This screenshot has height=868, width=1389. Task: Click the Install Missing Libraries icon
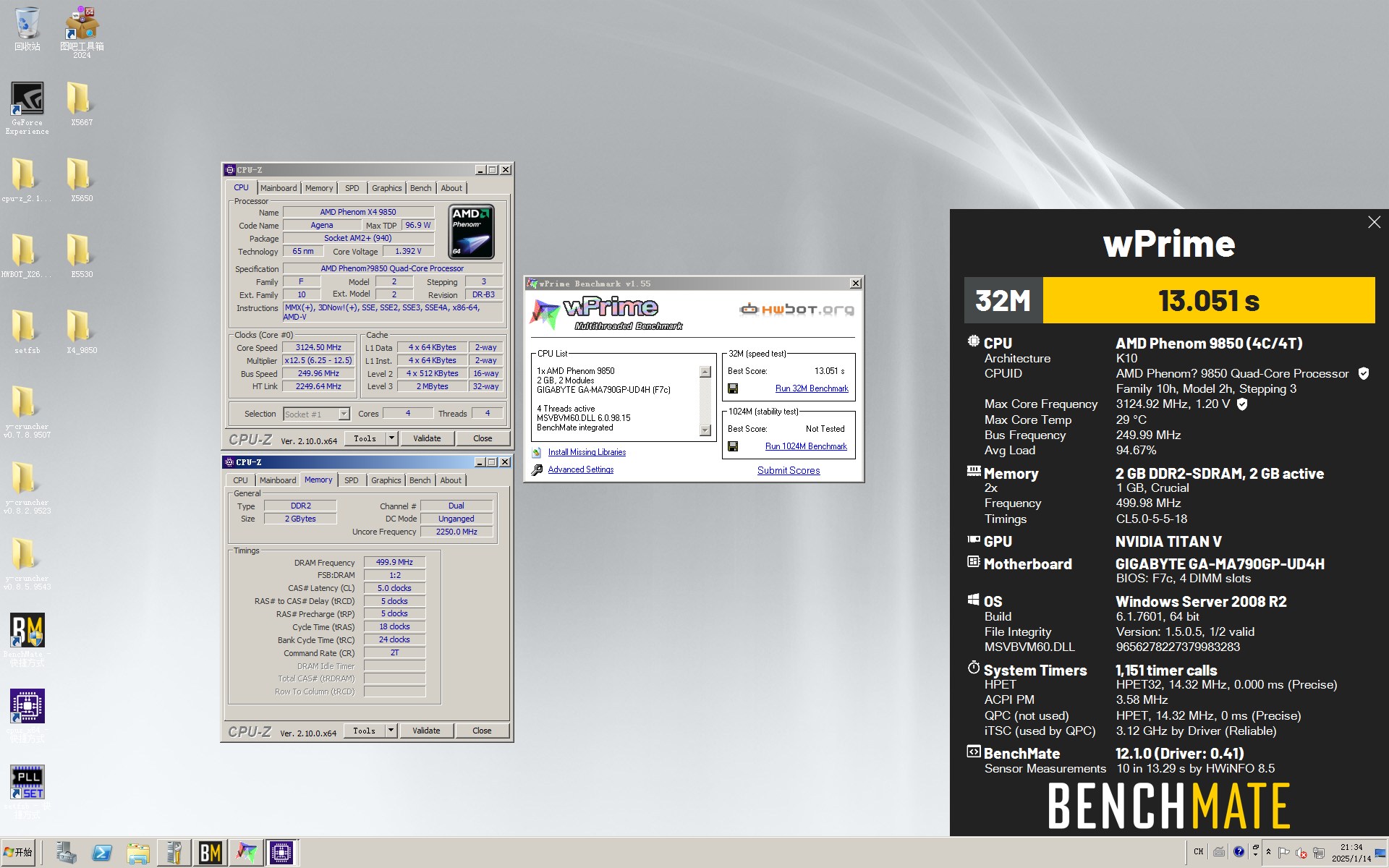[x=537, y=452]
